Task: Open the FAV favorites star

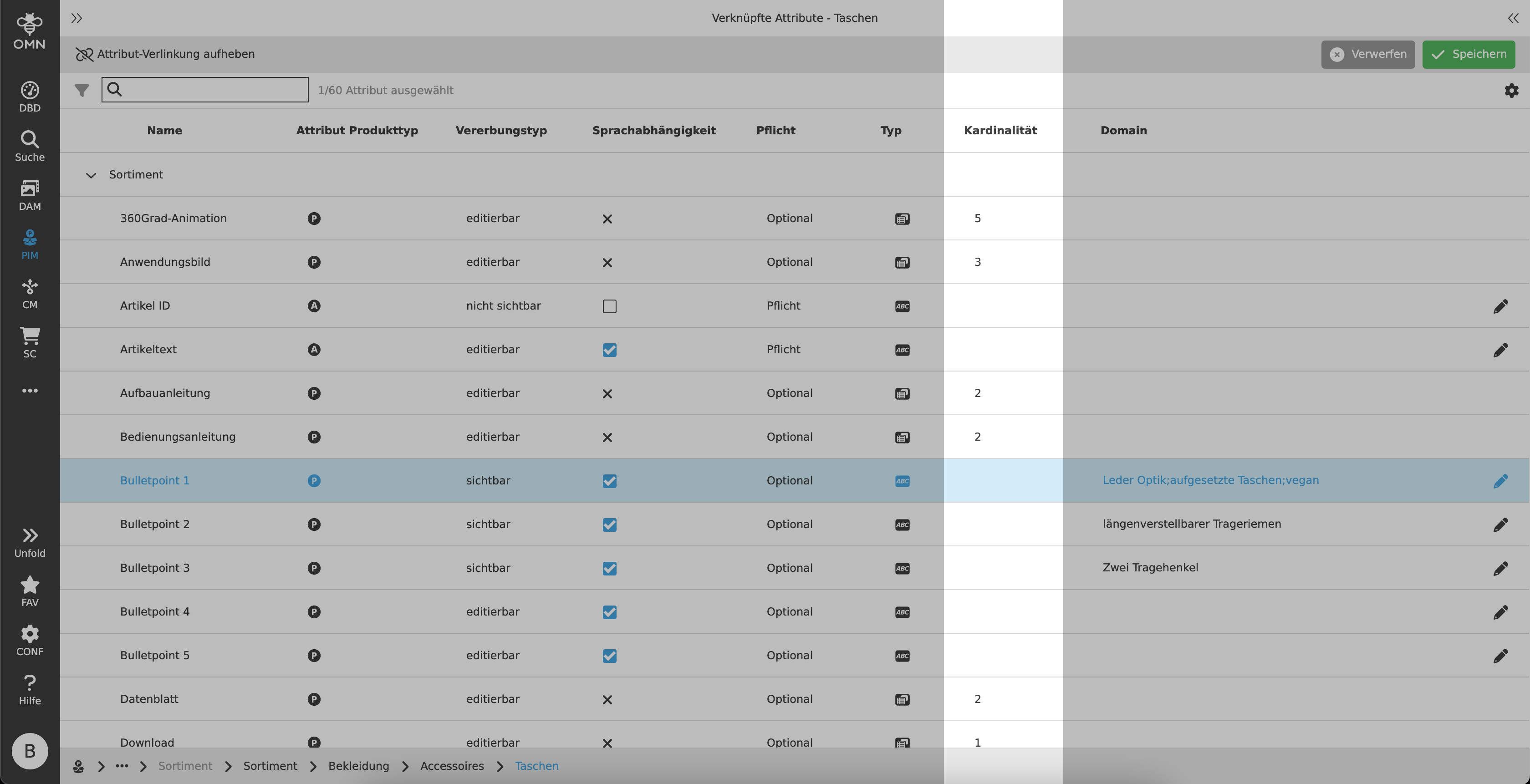Action: (x=30, y=591)
